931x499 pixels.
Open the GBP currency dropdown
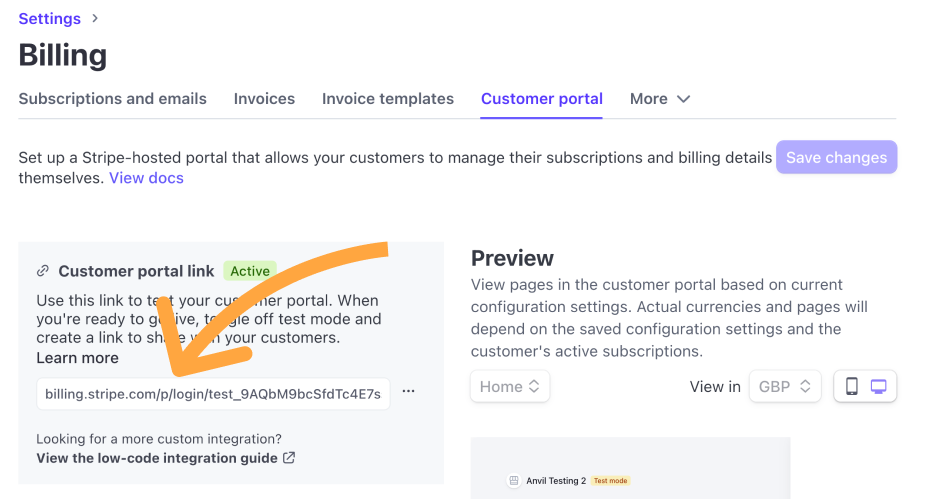point(785,387)
